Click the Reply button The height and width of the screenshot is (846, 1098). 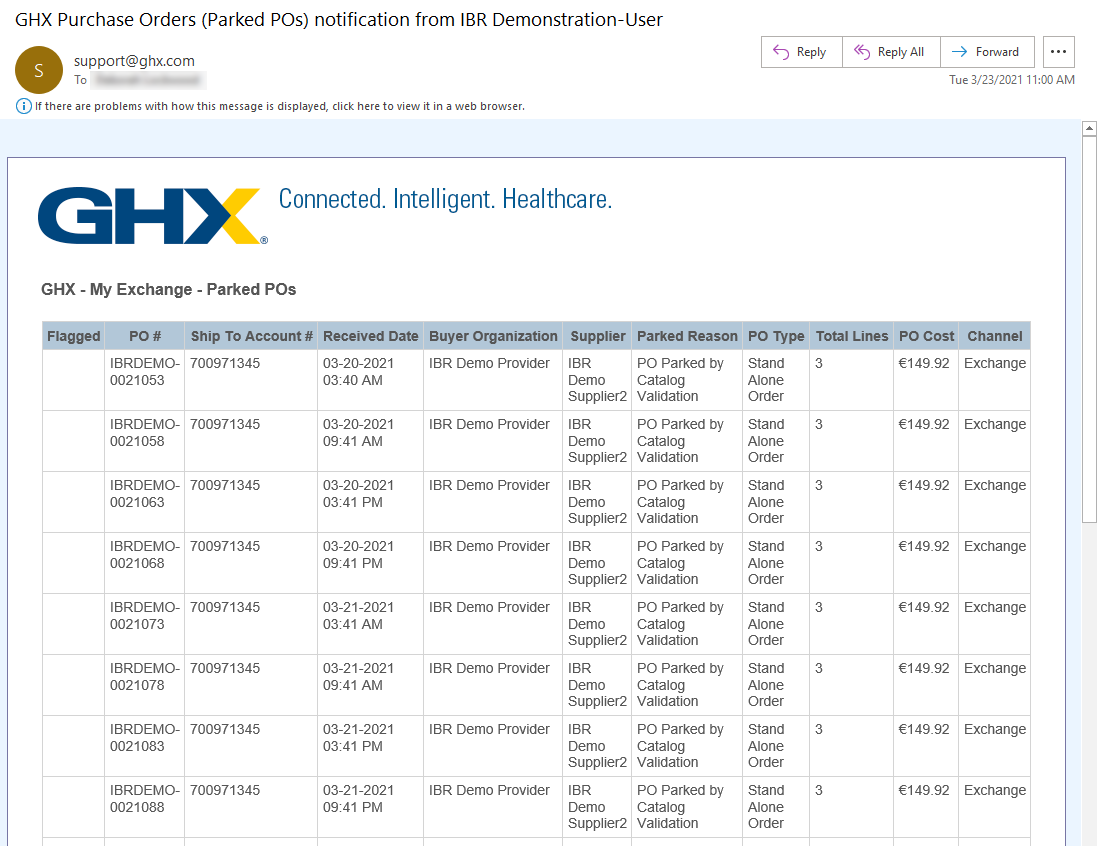[802, 52]
